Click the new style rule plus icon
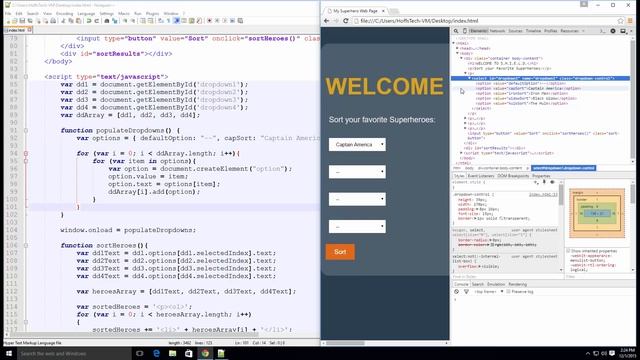This screenshot has height=360, width=640. click(536, 182)
